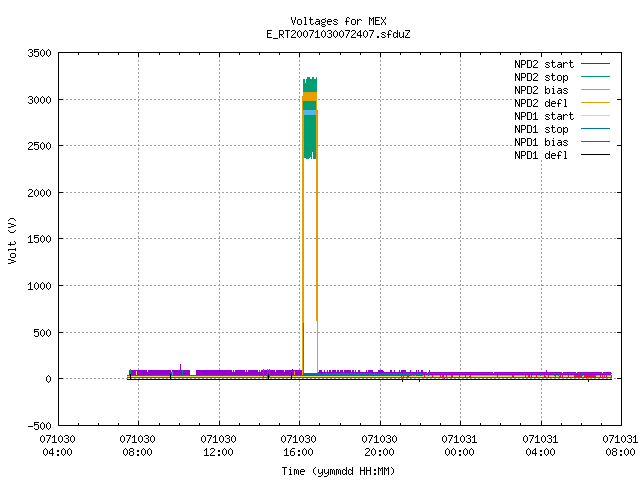Click the y-axis value 0
Screen dimensions: 640x480
(49, 379)
